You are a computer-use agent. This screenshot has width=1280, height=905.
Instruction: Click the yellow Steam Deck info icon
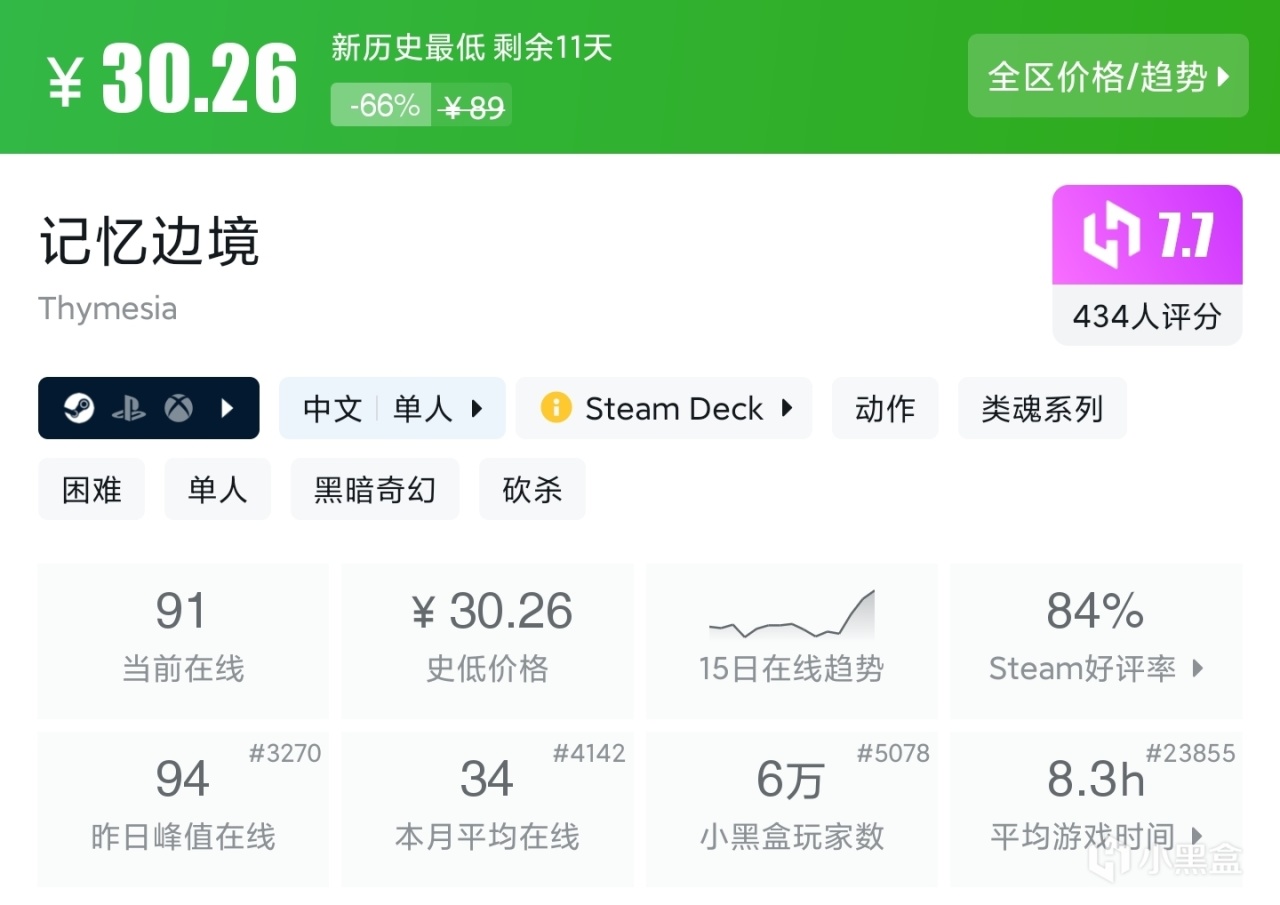pyautogui.click(x=555, y=408)
